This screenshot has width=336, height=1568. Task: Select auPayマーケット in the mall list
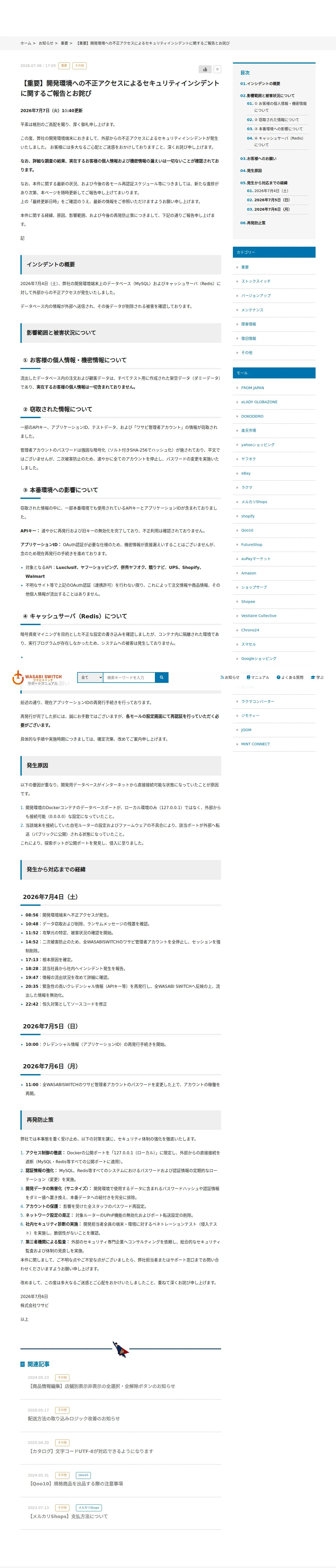(x=256, y=559)
